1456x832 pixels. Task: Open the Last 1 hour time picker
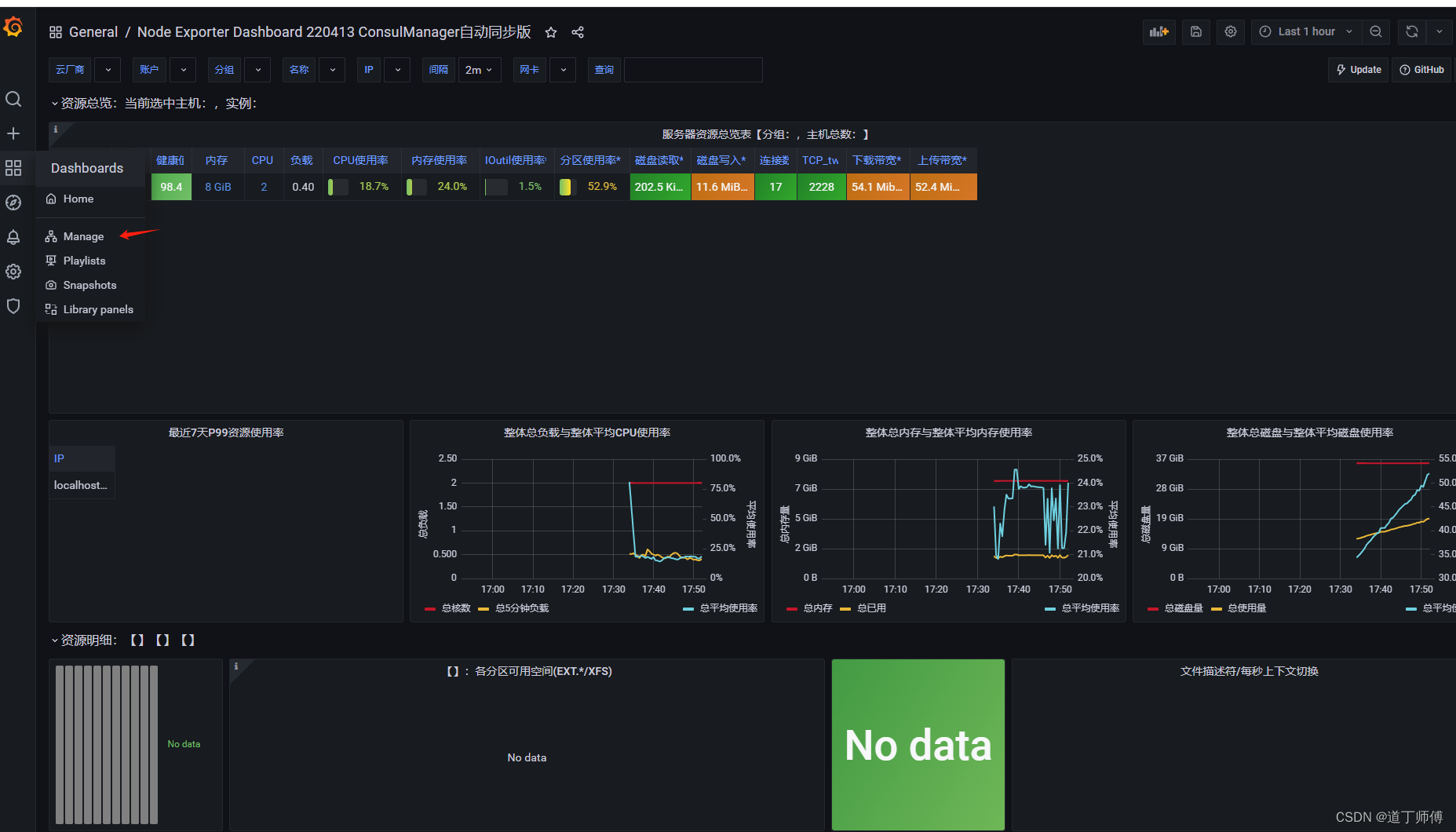[1306, 31]
